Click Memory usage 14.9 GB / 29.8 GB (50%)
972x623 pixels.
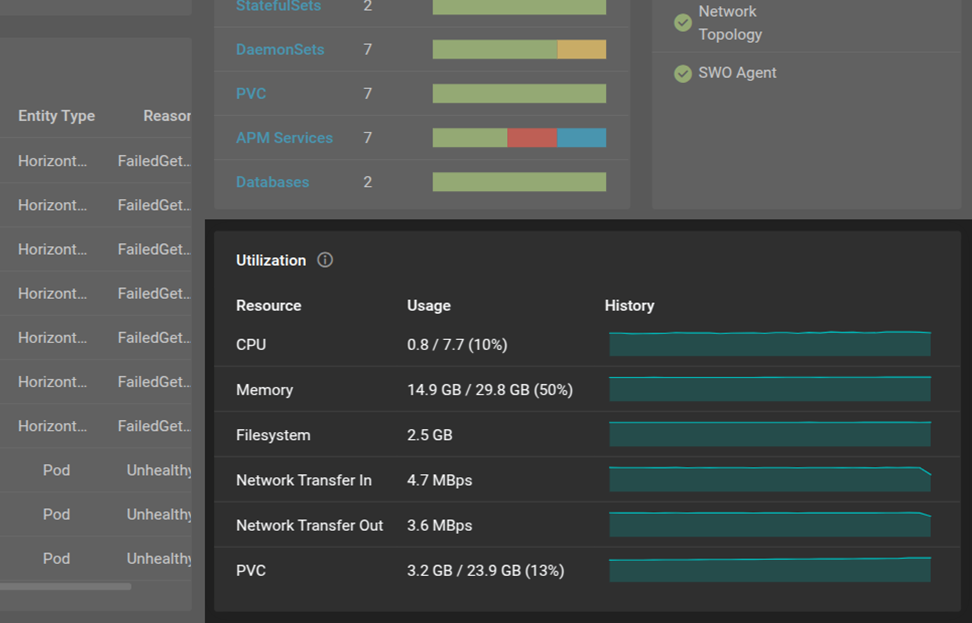pyautogui.click(x=490, y=390)
